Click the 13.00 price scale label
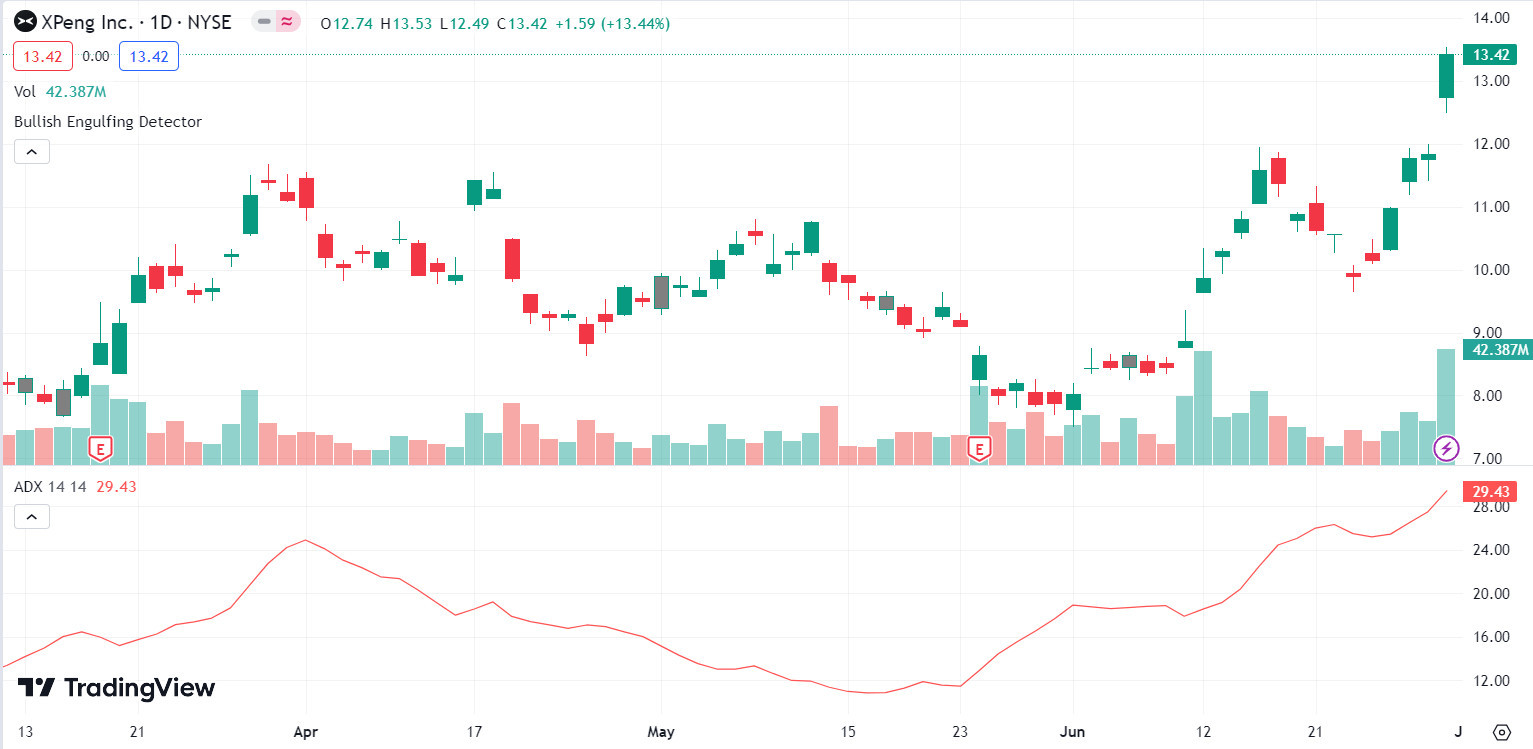 pyautogui.click(x=1490, y=81)
